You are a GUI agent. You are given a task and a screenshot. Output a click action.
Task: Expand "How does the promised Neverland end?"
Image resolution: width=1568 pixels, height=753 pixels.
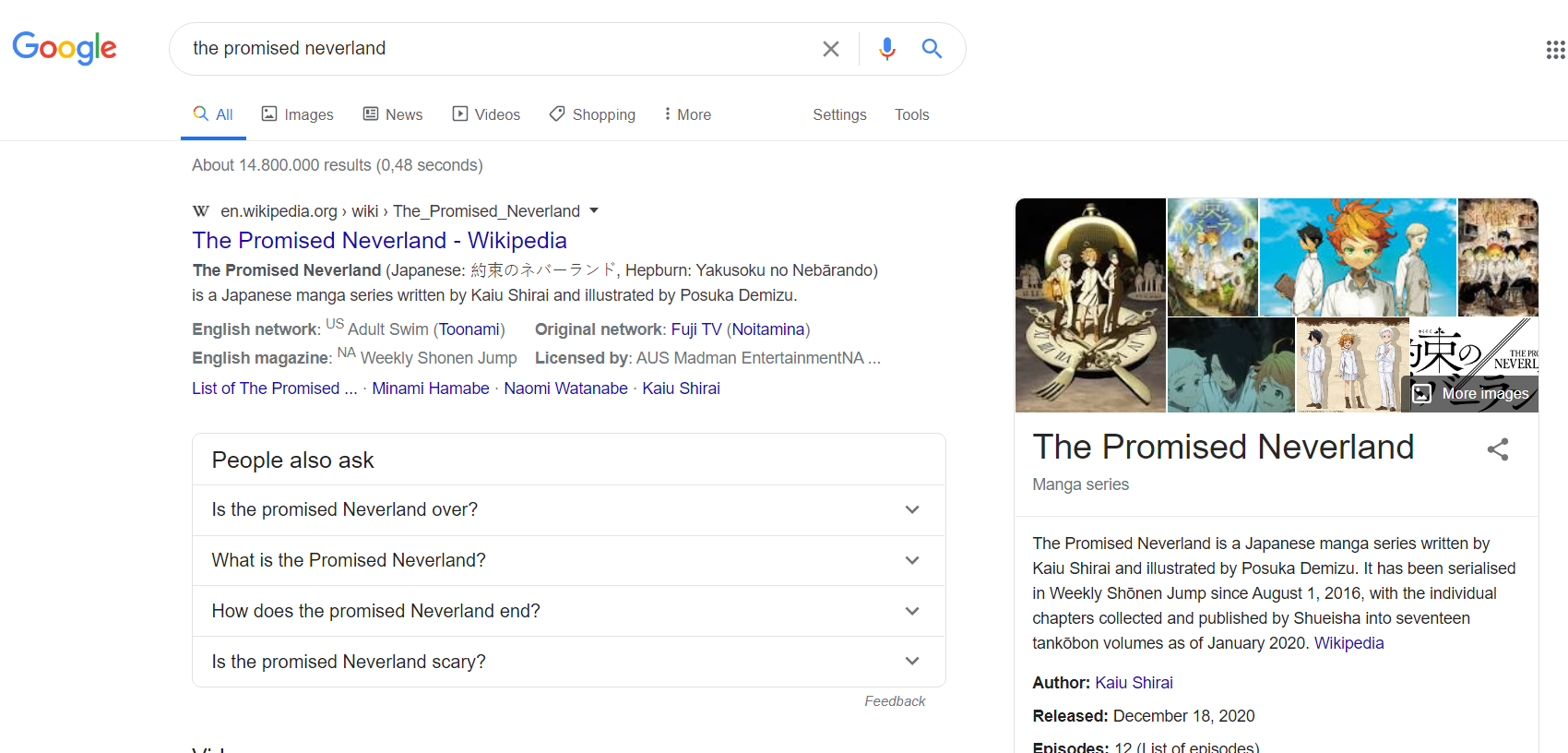[x=569, y=611]
